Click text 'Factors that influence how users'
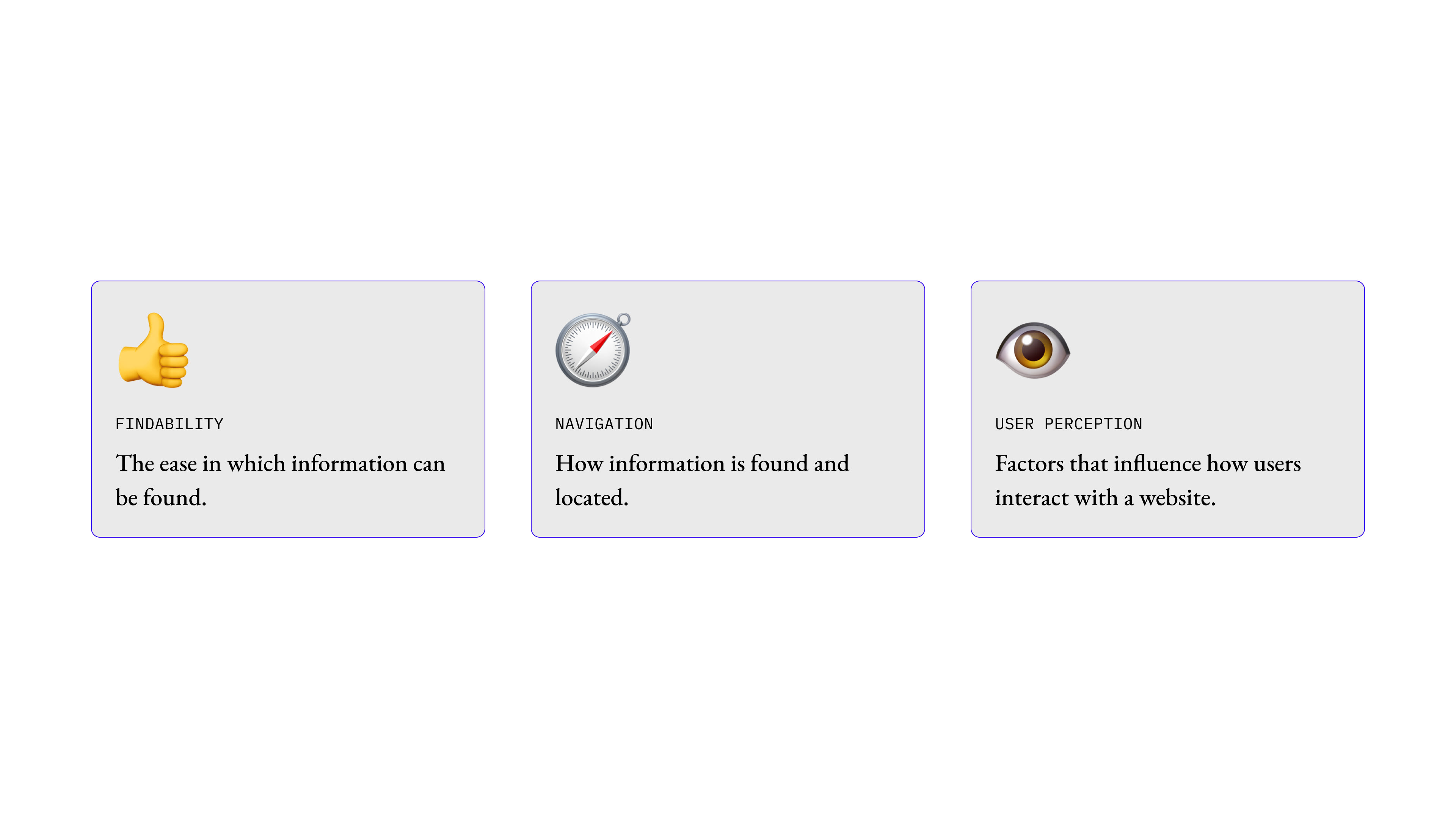1456x819 pixels. 1148,463
